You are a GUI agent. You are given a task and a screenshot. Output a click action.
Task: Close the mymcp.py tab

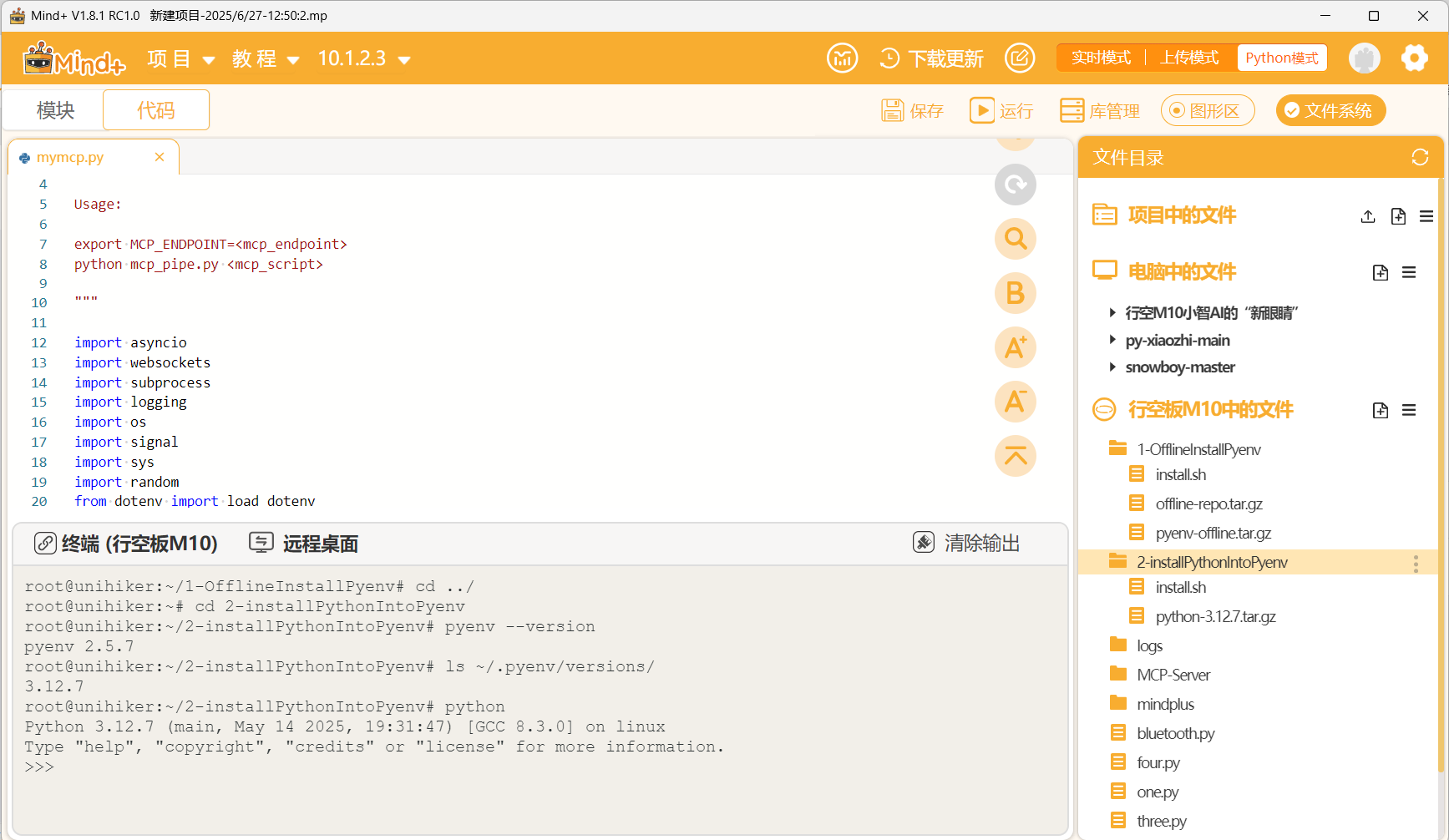click(x=160, y=157)
